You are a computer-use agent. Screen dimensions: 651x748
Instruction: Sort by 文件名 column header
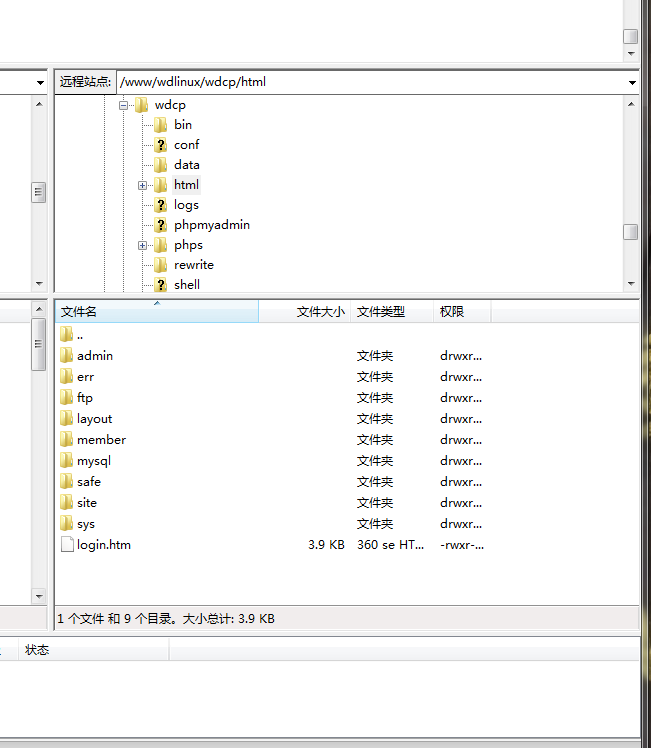click(157, 312)
